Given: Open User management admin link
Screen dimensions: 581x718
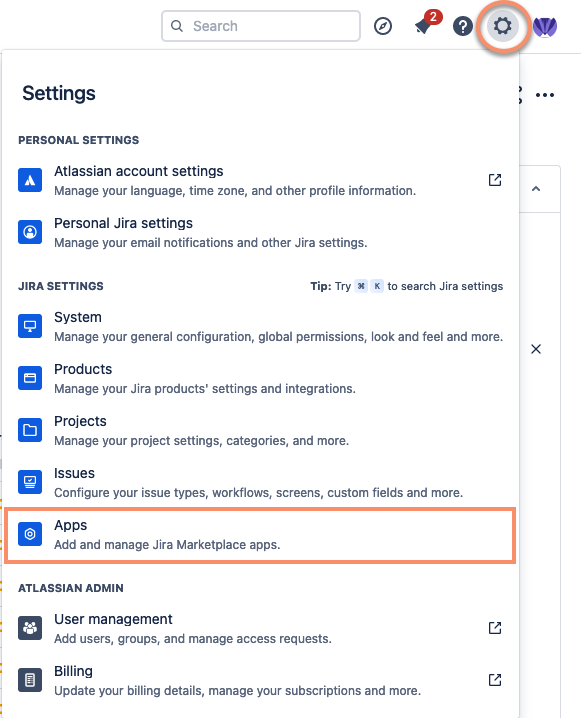Looking at the screenshot, I should click(x=260, y=628).
